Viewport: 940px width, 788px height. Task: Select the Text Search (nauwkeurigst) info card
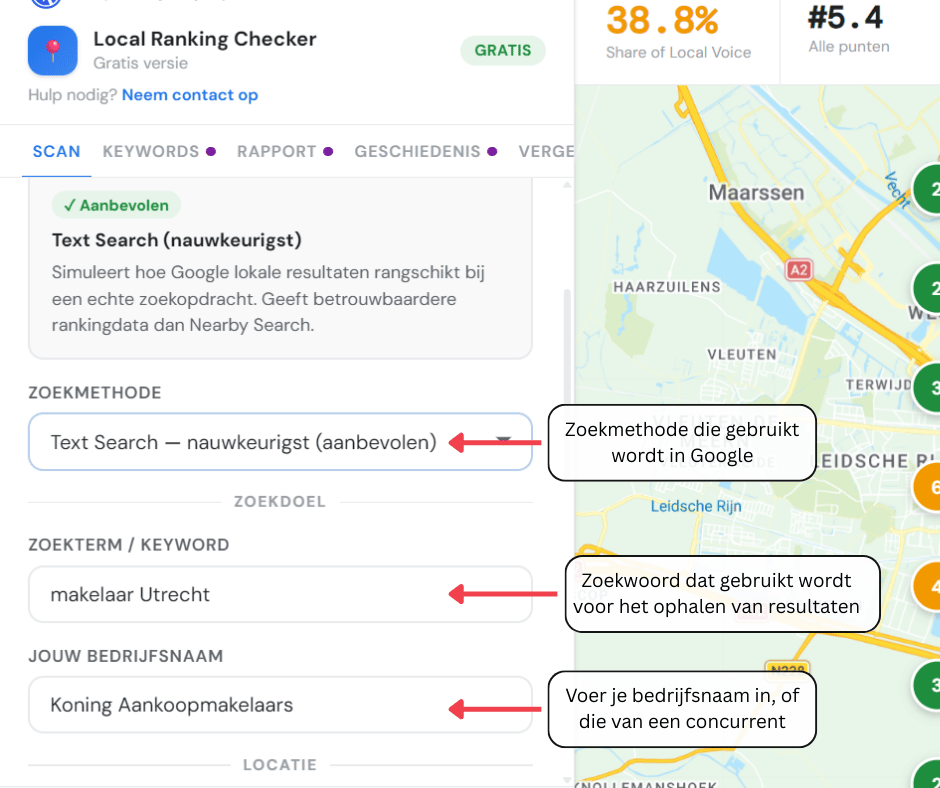280,268
